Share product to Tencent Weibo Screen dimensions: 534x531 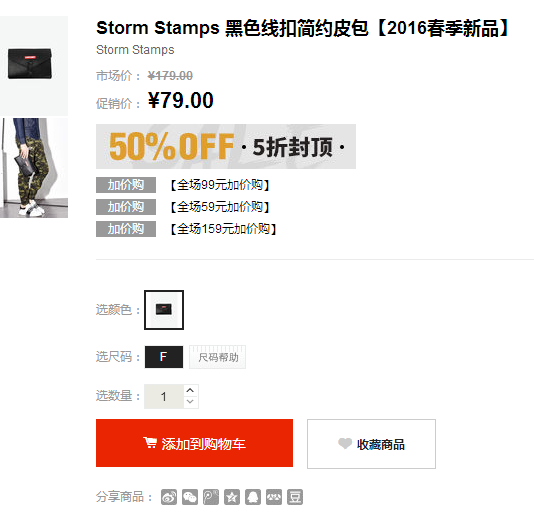click(x=211, y=497)
